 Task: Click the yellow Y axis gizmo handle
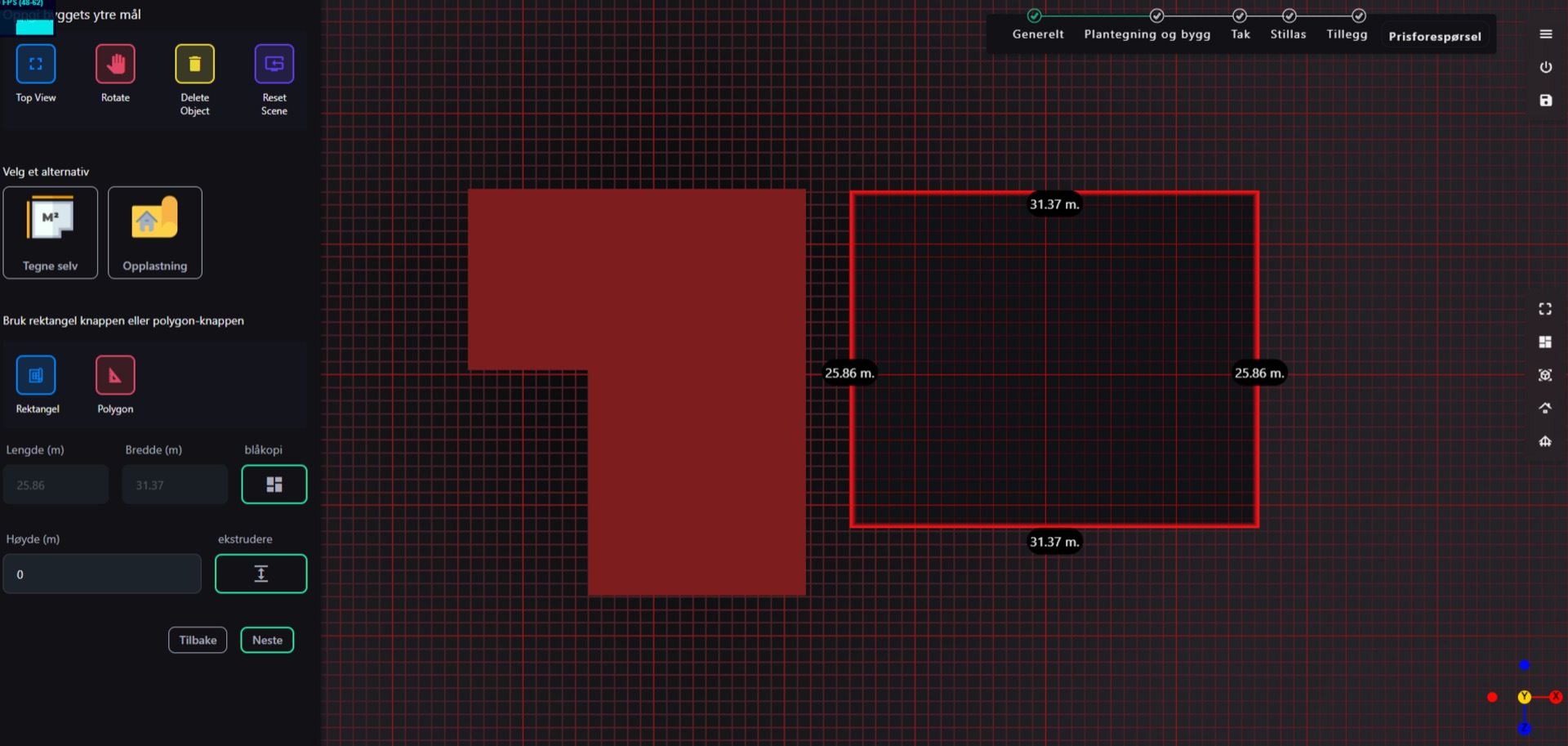pos(1524,697)
